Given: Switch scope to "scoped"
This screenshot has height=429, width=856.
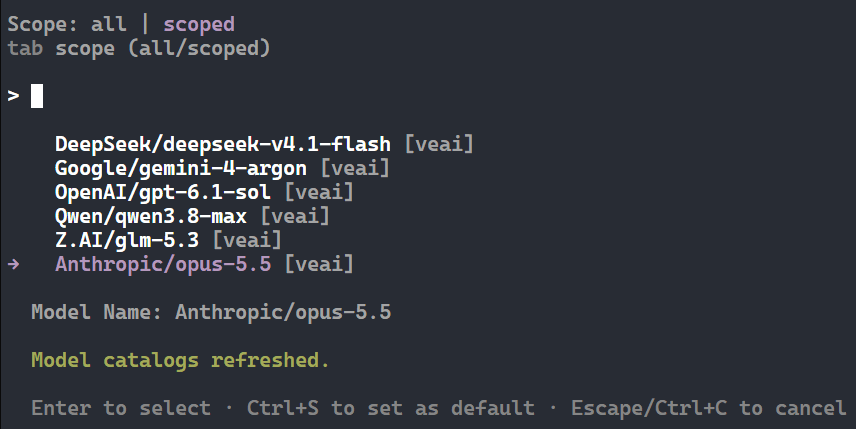Looking at the screenshot, I should [x=199, y=25].
